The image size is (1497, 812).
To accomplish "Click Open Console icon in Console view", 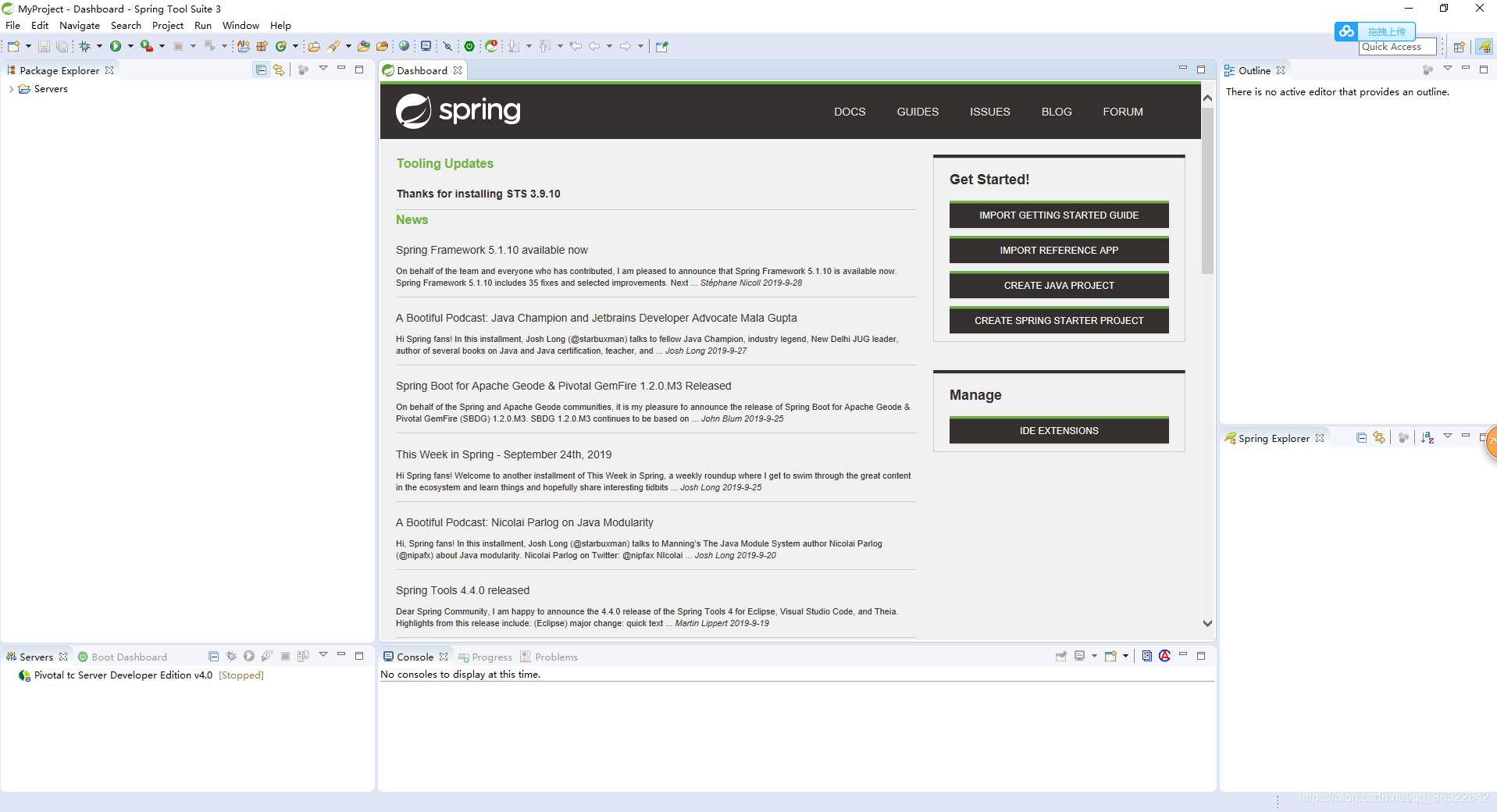I will click(1110, 656).
